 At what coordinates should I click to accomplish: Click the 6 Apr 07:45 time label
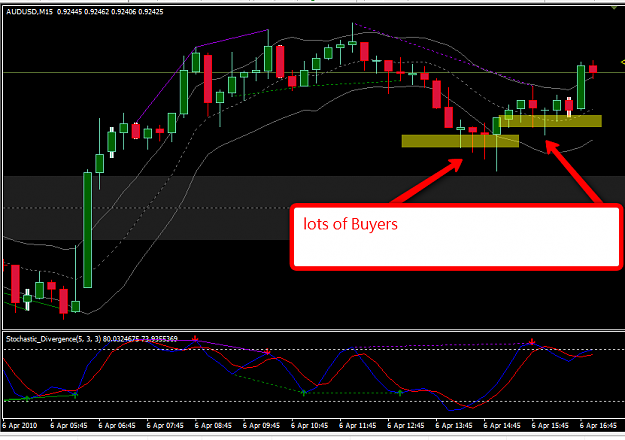click(x=165, y=426)
